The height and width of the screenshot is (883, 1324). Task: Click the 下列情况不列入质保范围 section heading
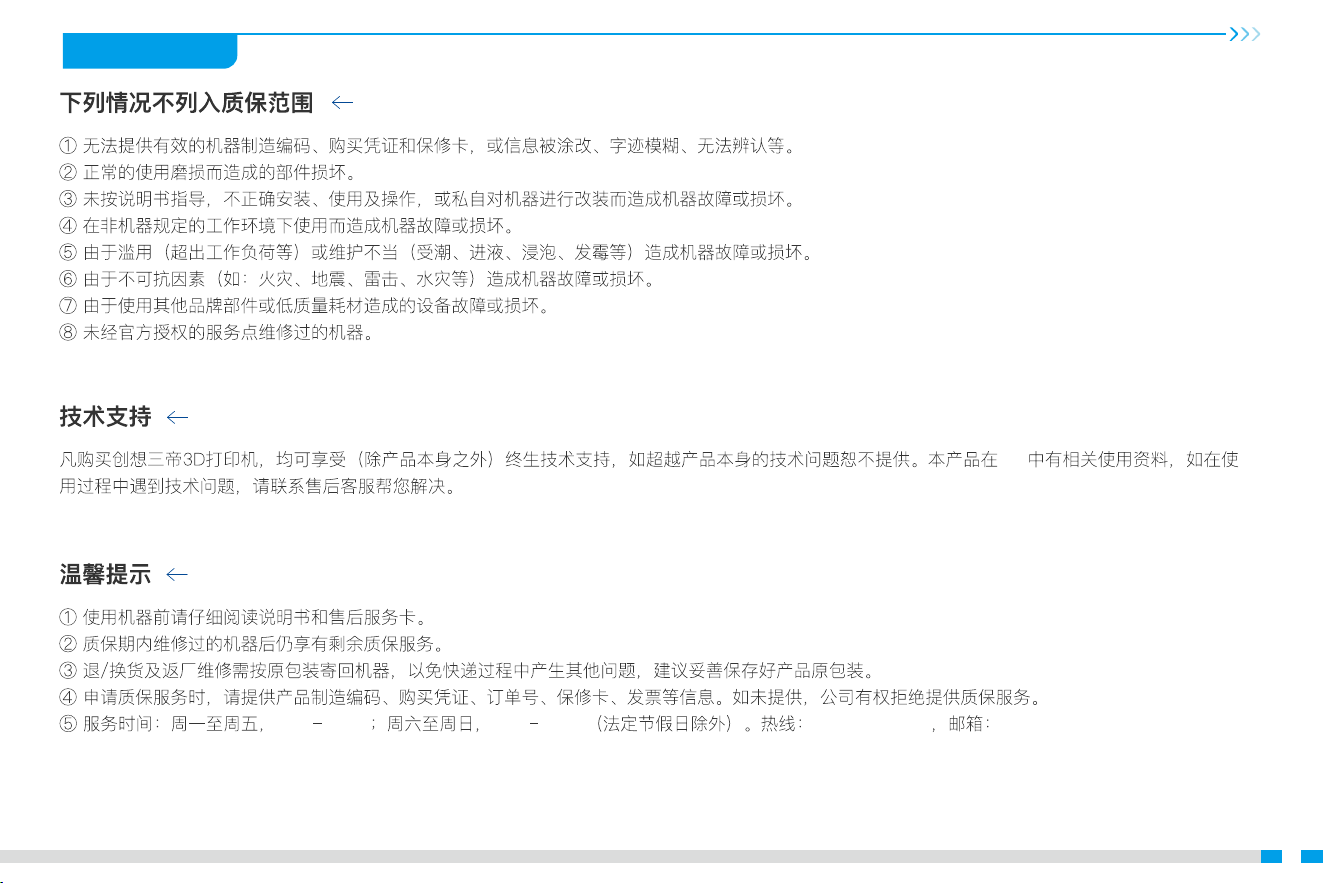pyautogui.click(x=187, y=102)
